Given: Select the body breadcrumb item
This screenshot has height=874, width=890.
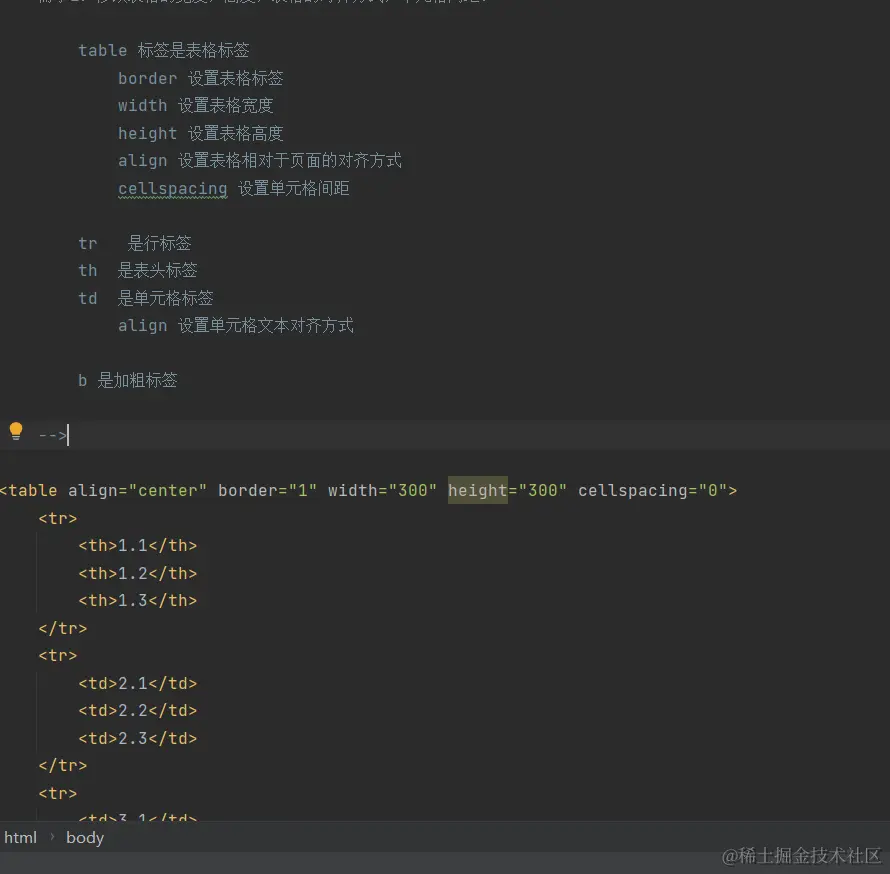Looking at the screenshot, I should tap(85, 838).
